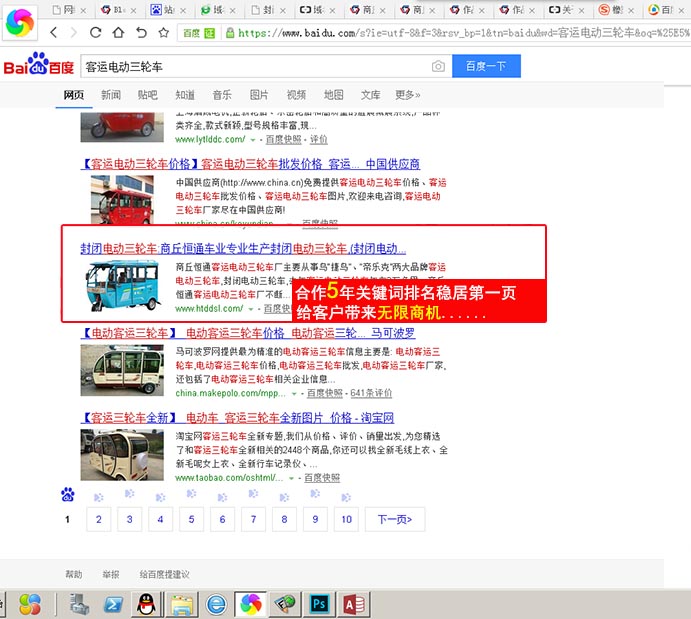
Task: Click the 帮助 footer link
Action: point(74,574)
